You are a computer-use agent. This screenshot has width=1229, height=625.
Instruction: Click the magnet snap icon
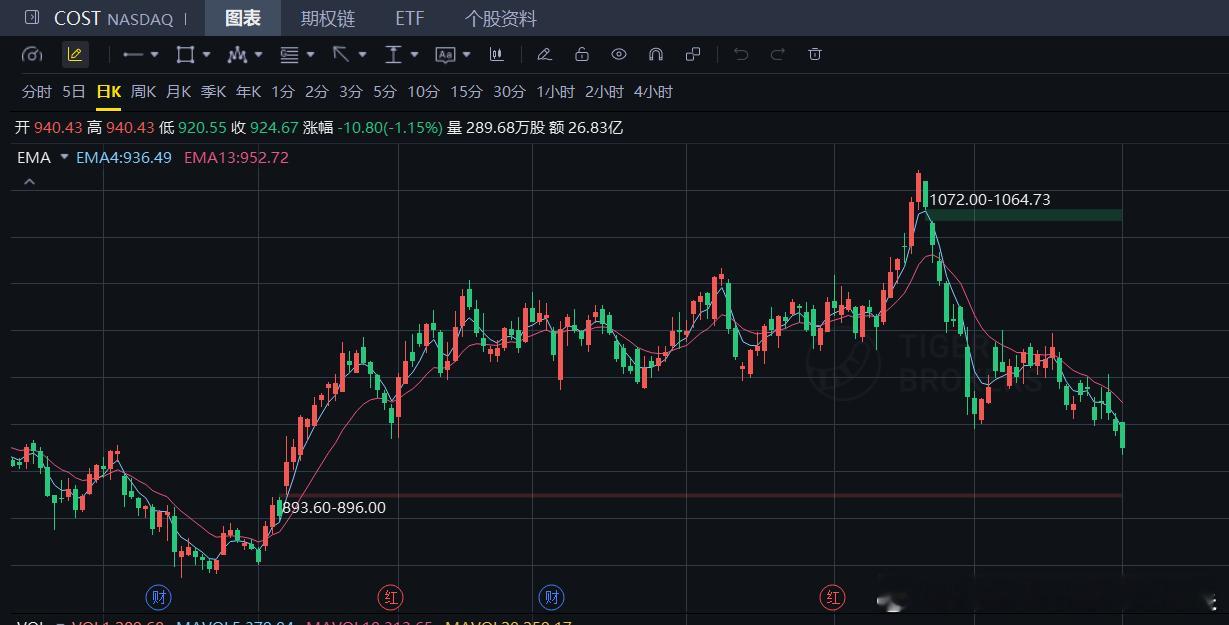point(656,54)
